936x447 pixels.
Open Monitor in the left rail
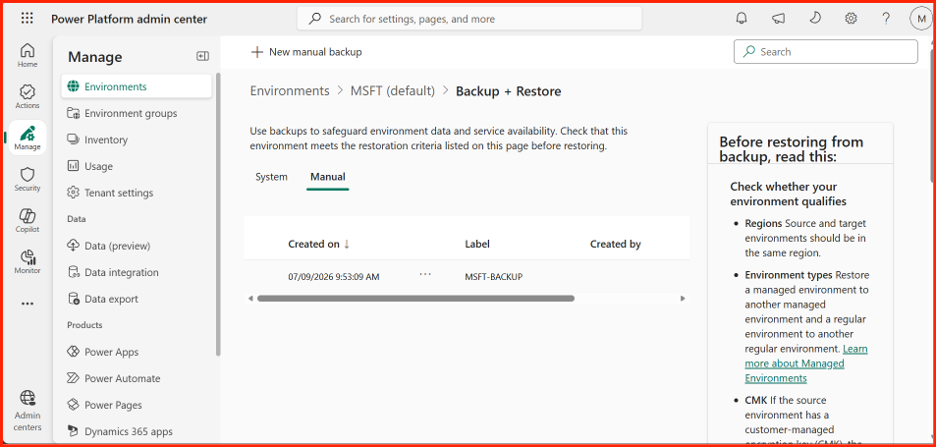[27, 261]
